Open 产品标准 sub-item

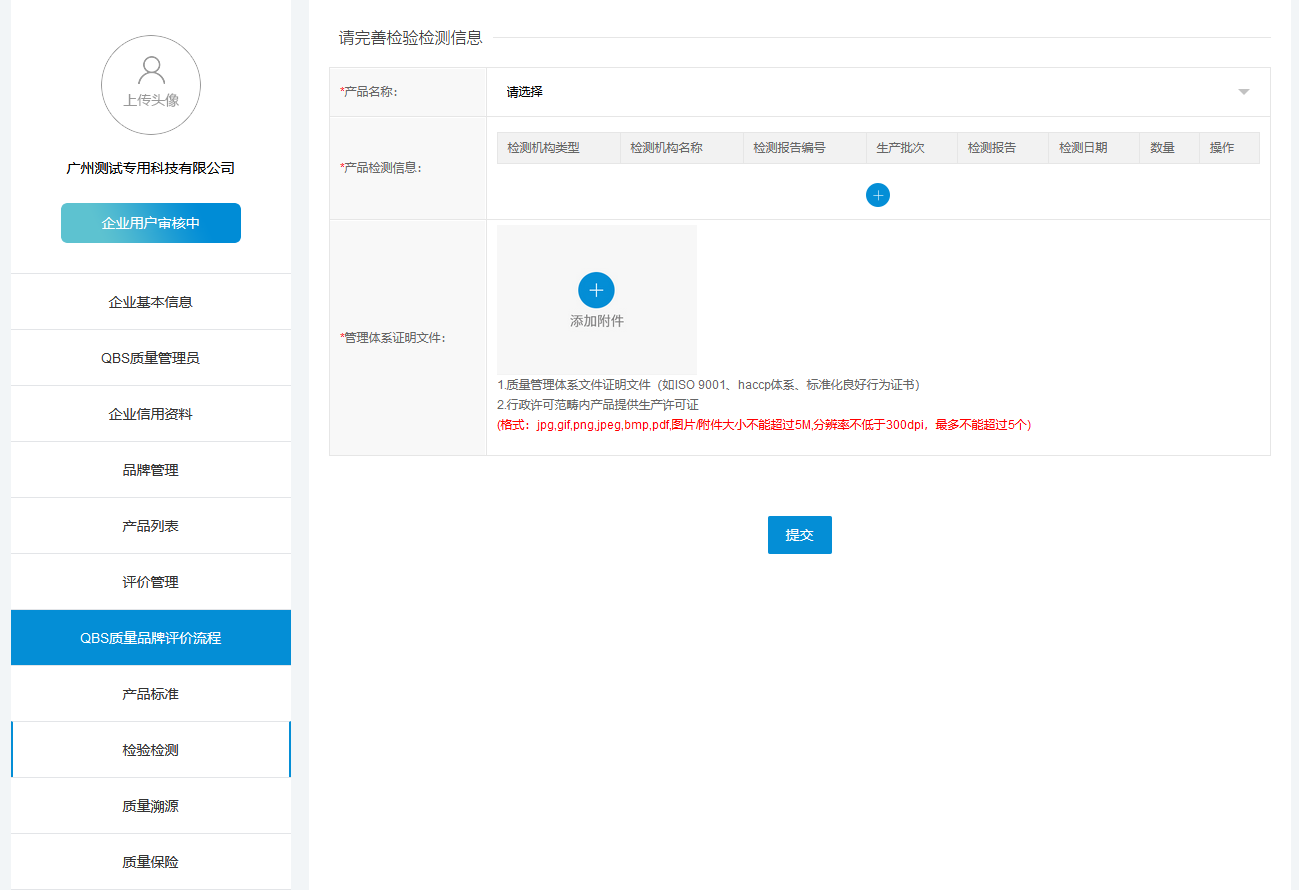pos(151,694)
